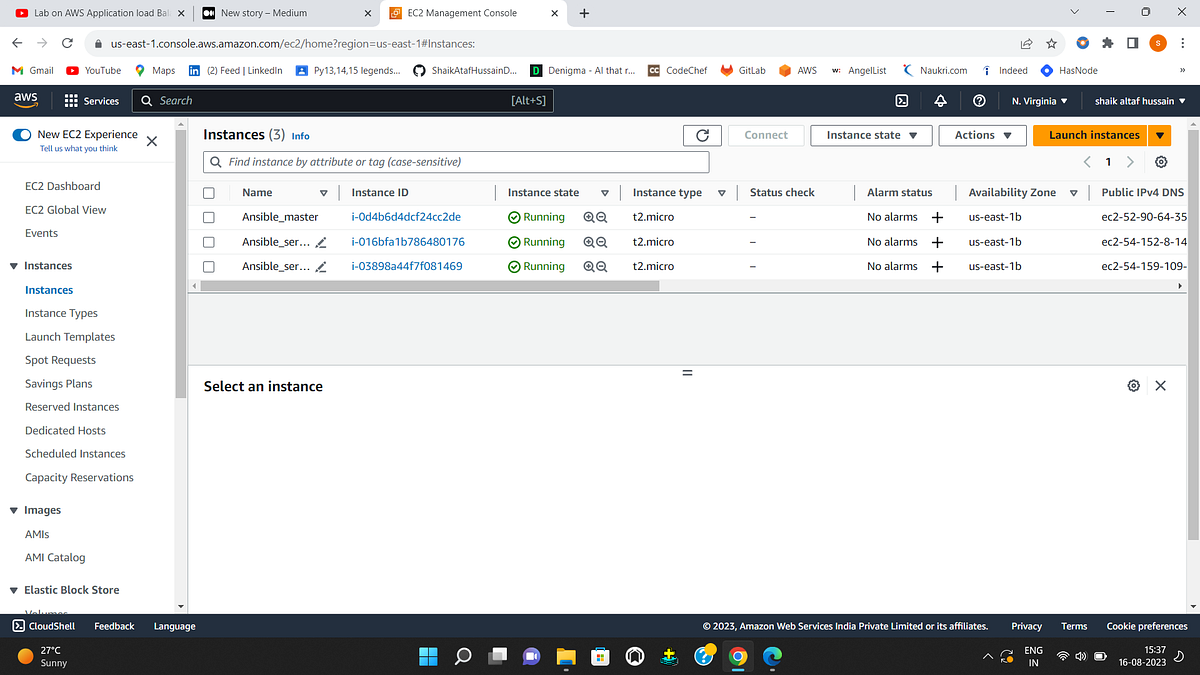The height and width of the screenshot is (675, 1200).
Task: Open Chrome from the taskbar
Action: point(738,656)
